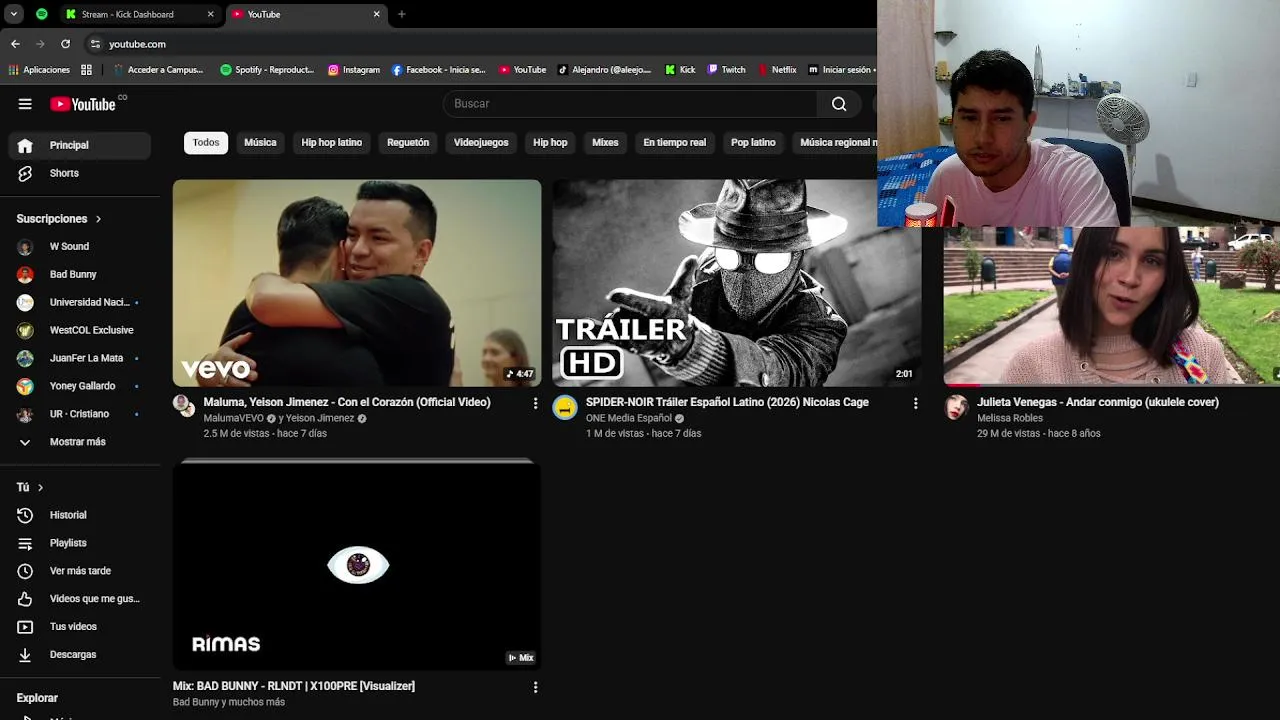Open options menu for SPIDER-NOIR trailer
Screen dimensions: 1280x720
[x=915, y=403]
